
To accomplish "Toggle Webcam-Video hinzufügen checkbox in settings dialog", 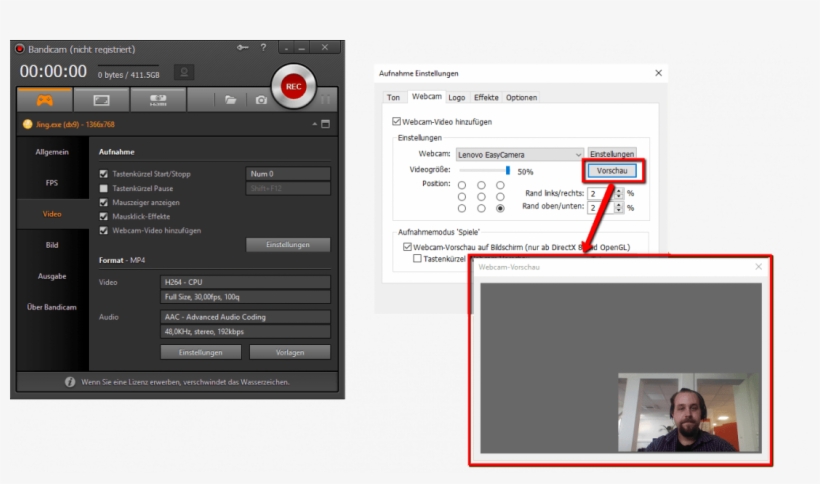I will tap(396, 121).
